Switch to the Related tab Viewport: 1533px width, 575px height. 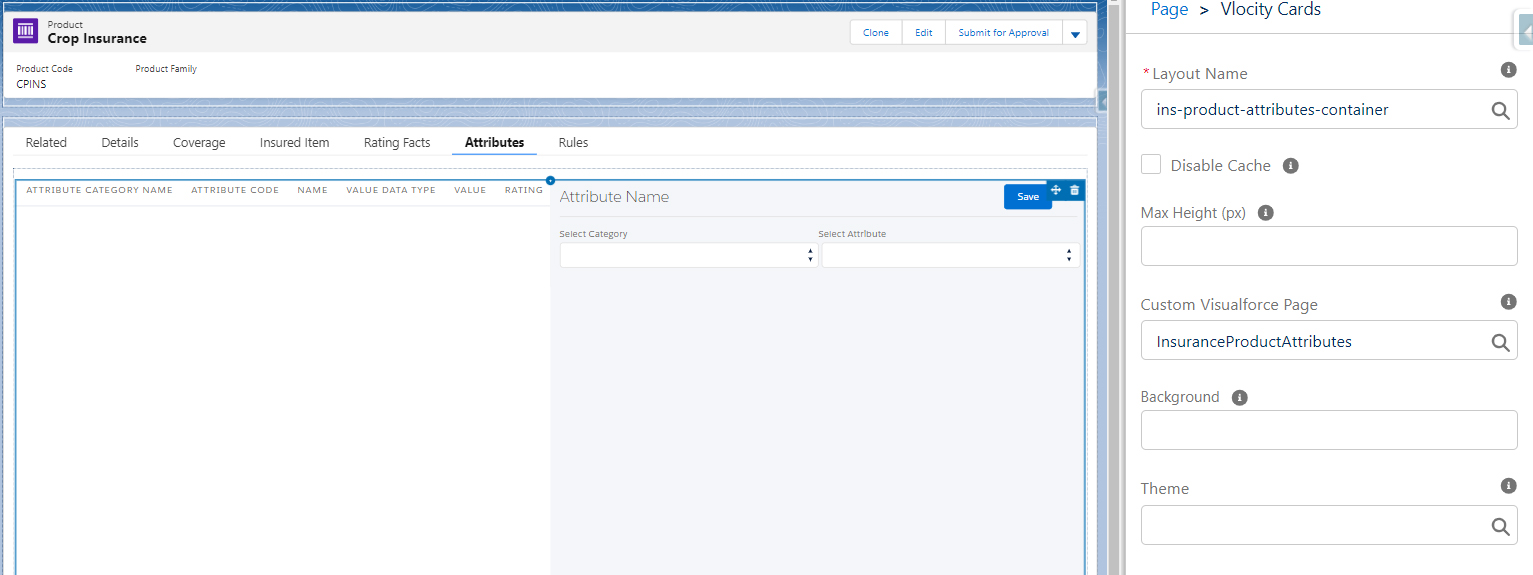pos(46,143)
